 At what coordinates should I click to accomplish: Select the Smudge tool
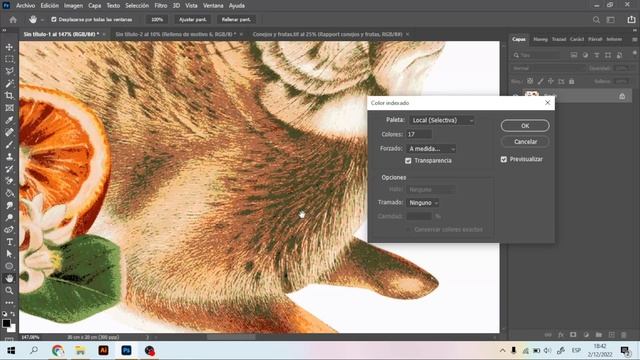pos(9,205)
